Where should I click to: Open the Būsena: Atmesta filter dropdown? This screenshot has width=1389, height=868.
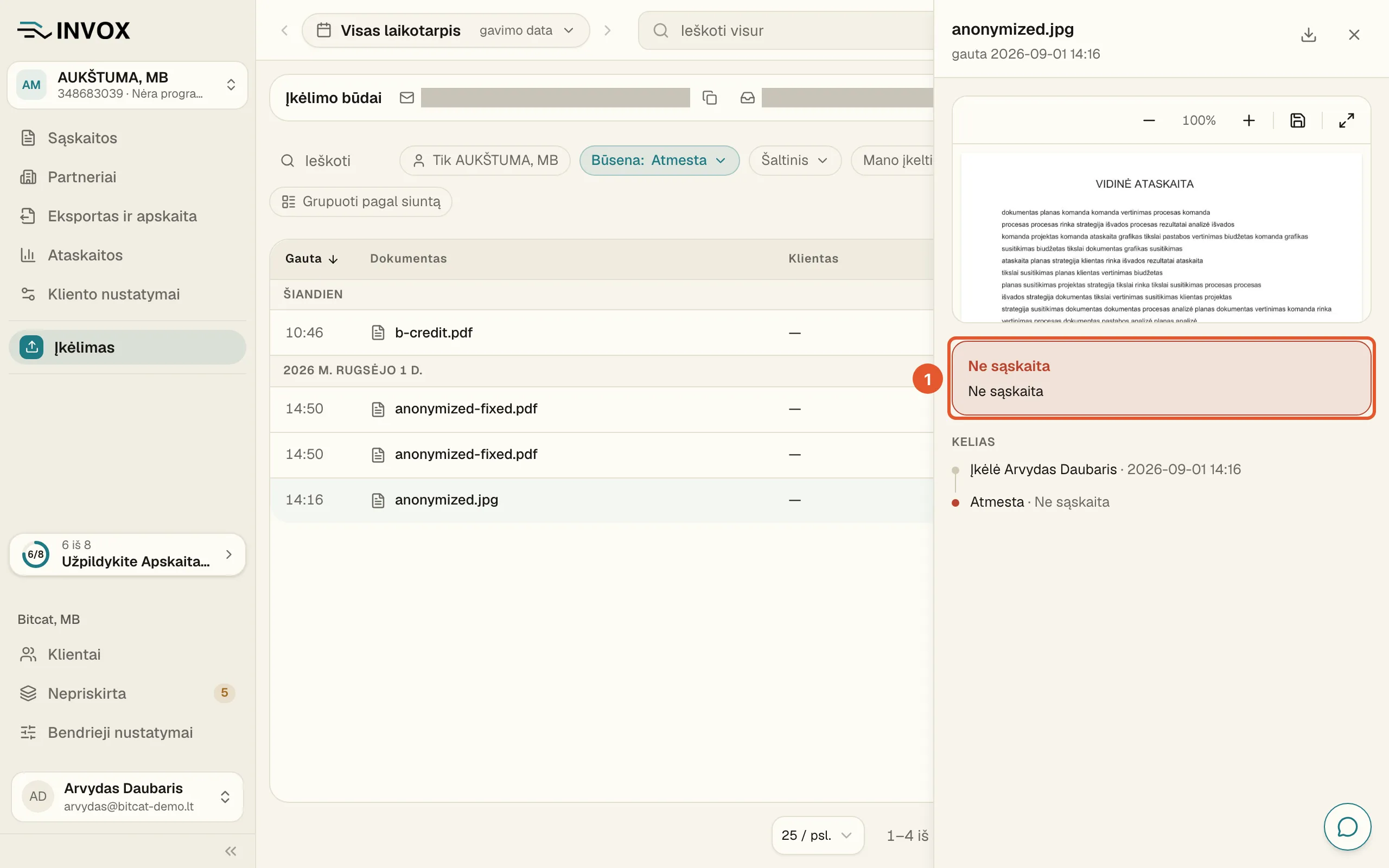click(659, 160)
